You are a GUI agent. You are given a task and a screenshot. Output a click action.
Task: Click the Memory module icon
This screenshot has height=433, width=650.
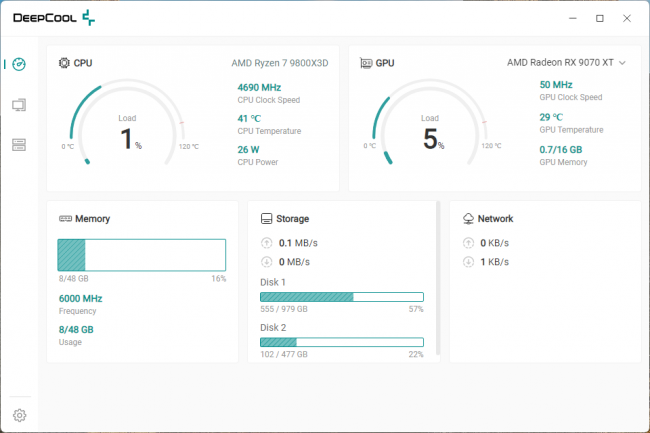click(65, 218)
